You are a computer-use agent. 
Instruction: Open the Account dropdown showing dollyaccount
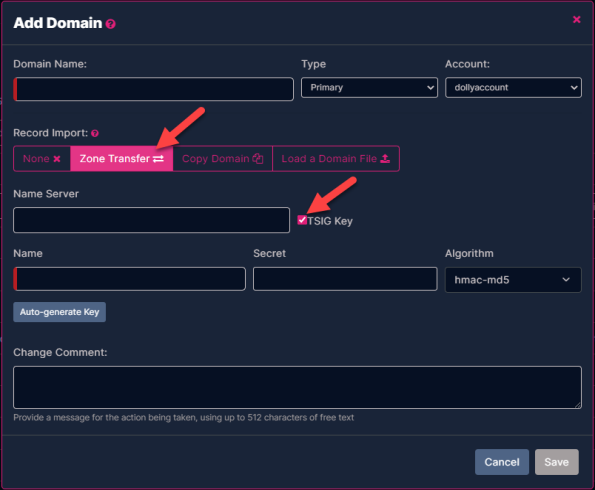point(513,88)
